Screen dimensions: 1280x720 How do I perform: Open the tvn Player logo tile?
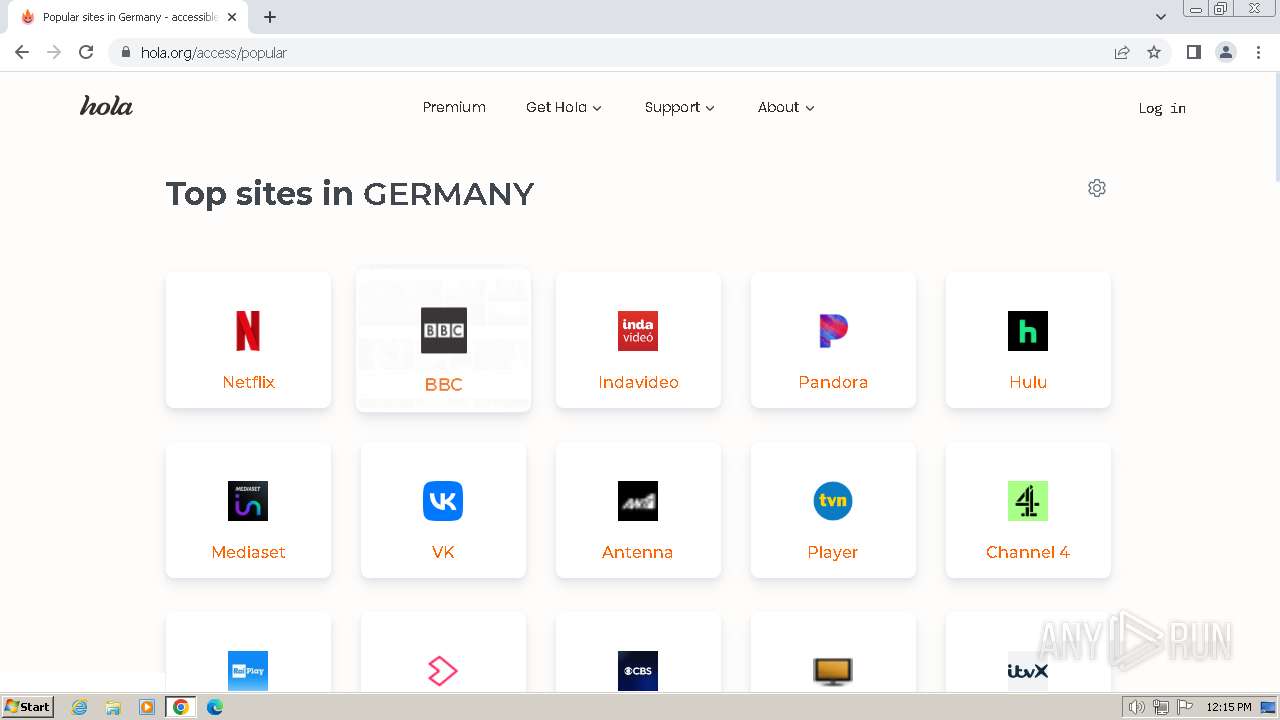pyautogui.click(x=833, y=501)
